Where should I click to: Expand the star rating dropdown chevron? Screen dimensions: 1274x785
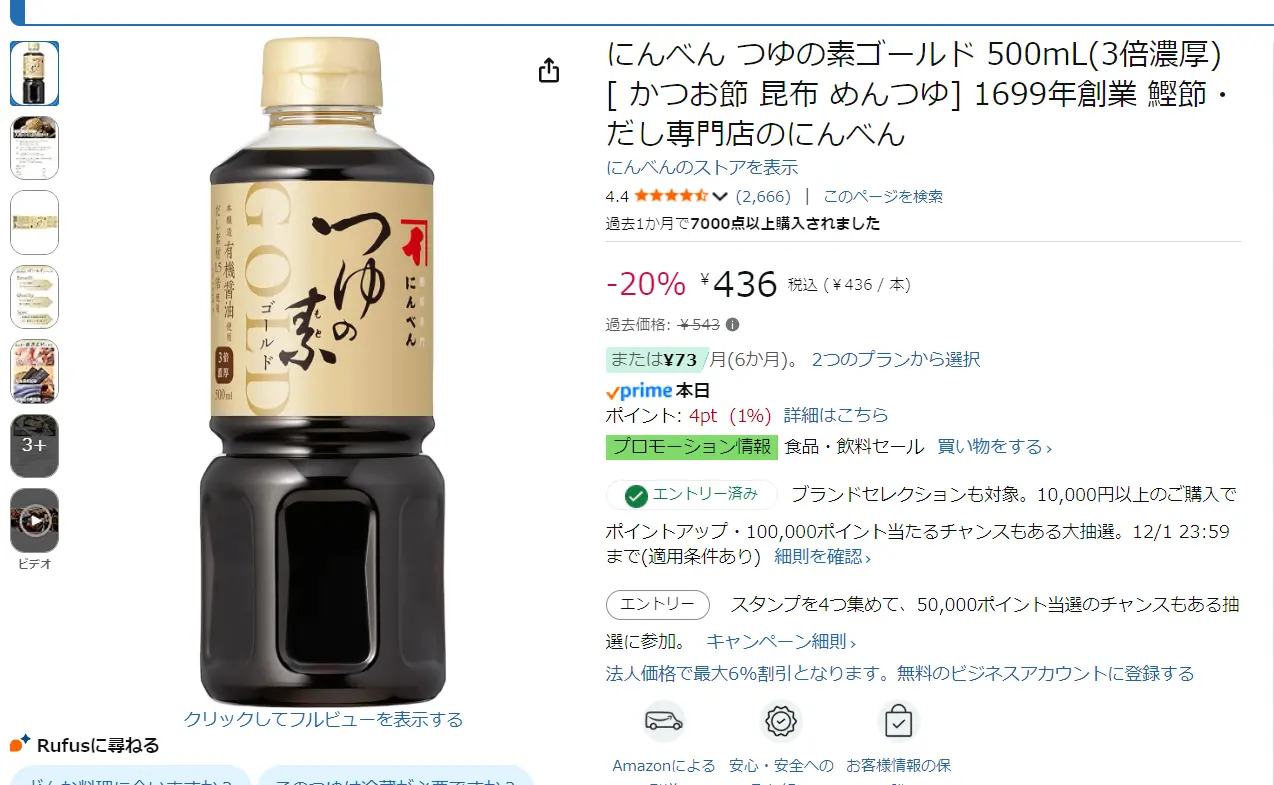coord(720,196)
